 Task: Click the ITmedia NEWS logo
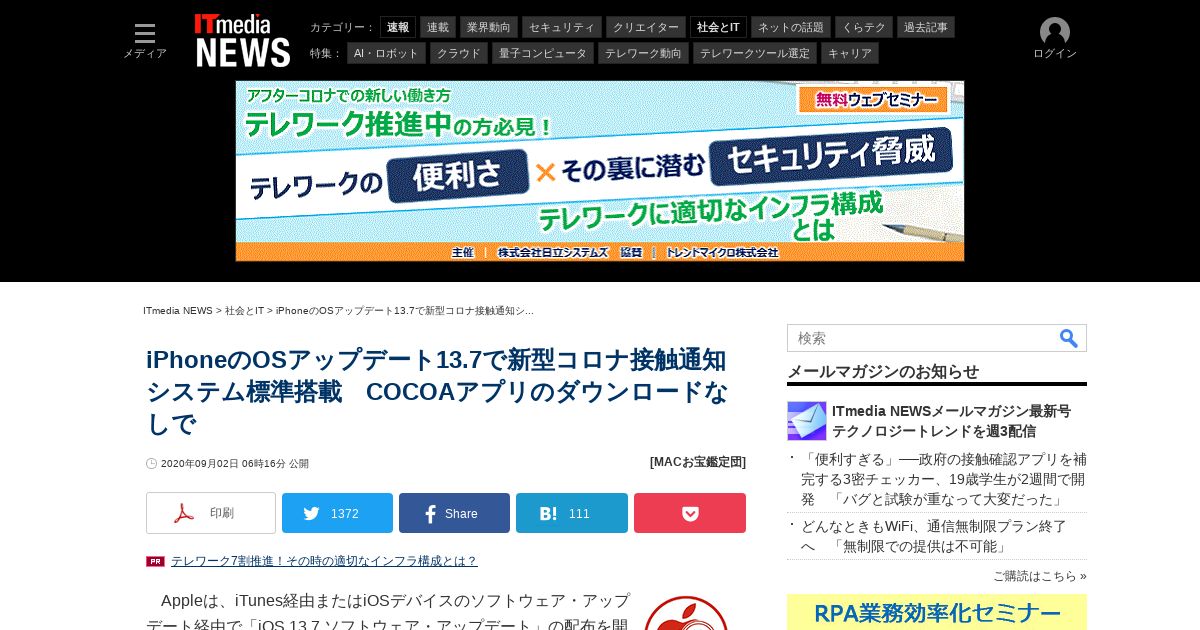pyautogui.click(x=242, y=41)
